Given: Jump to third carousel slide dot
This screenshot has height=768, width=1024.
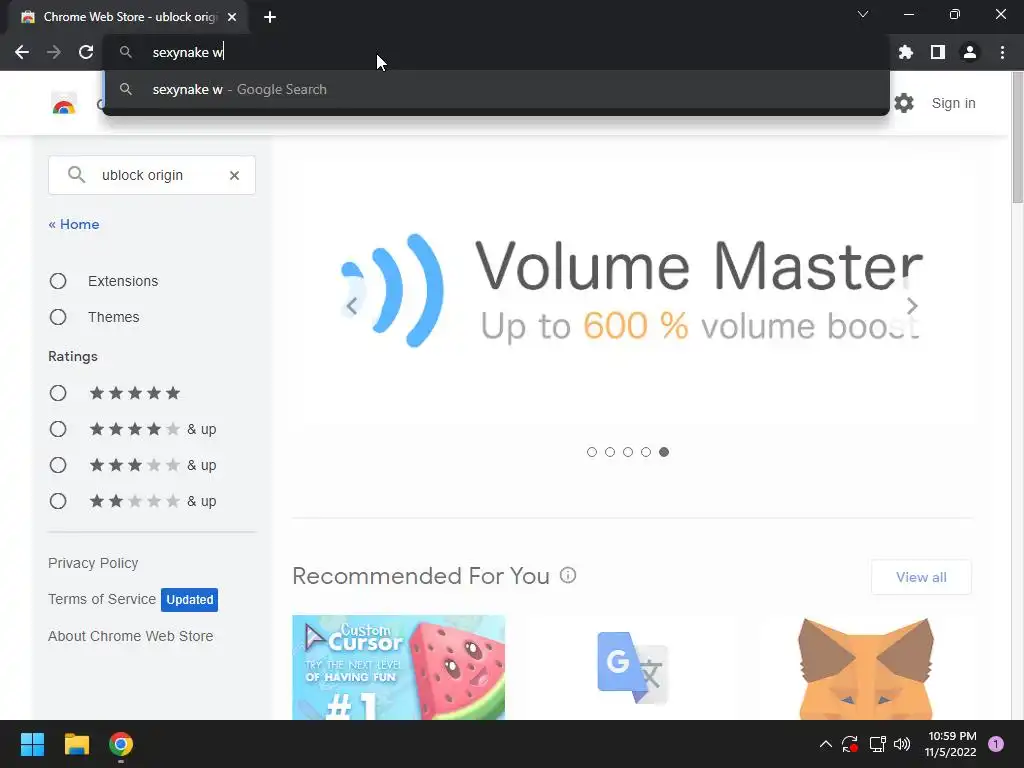Looking at the screenshot, I should tap(628, 452).
